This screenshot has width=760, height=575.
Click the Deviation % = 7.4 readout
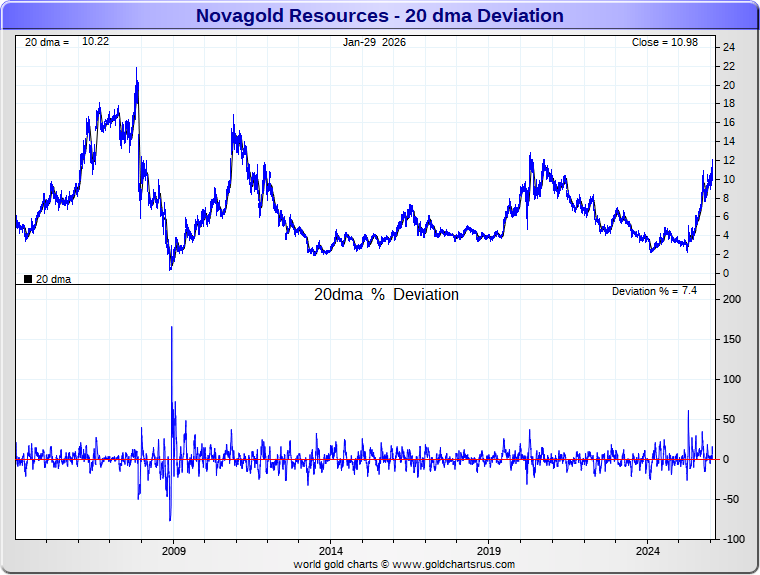tap(654, 290)
